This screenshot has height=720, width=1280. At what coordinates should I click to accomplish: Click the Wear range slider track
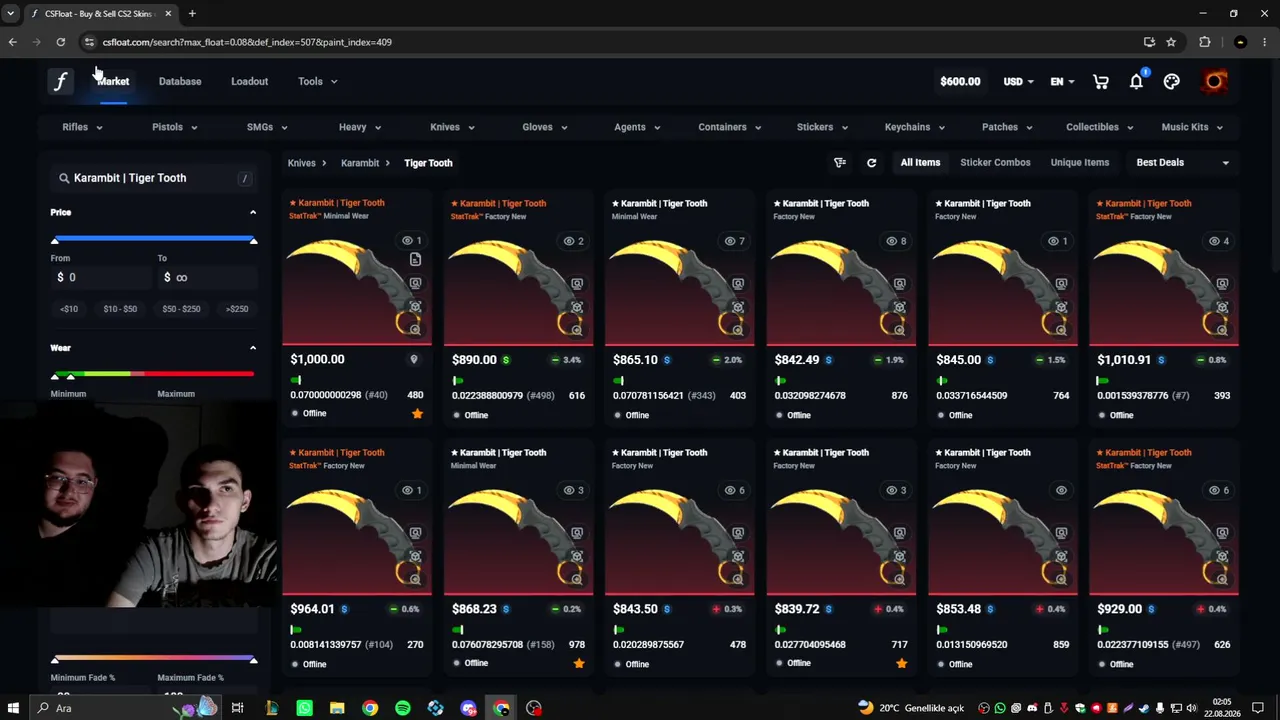point(154,374)
